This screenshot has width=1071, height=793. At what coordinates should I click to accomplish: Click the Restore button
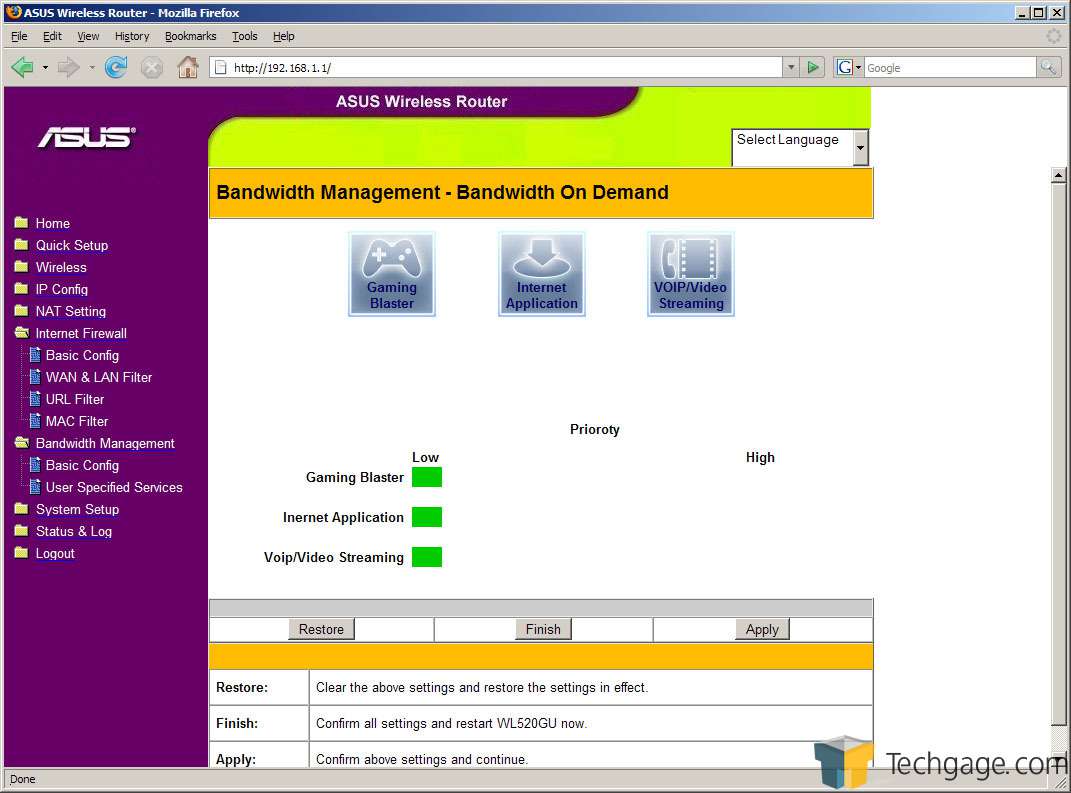pos(321,629)
